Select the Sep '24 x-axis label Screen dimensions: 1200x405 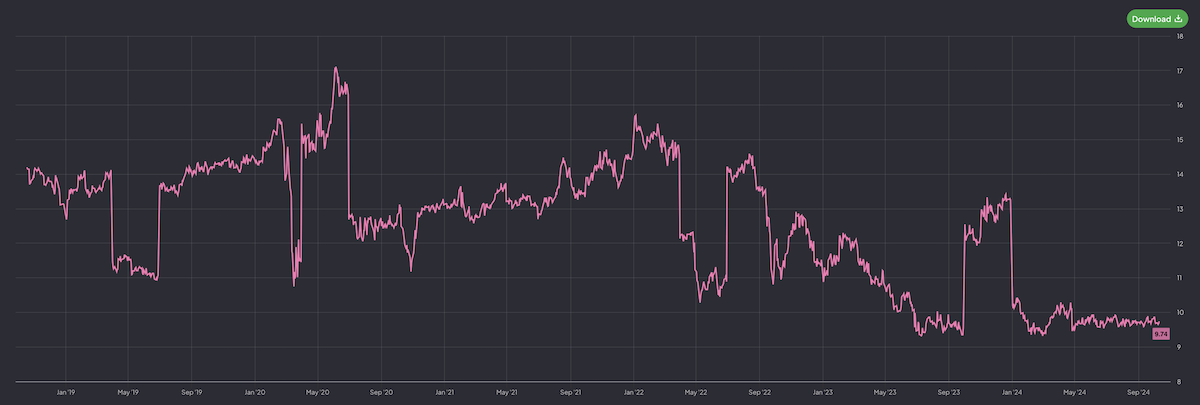pos(1139,394)
